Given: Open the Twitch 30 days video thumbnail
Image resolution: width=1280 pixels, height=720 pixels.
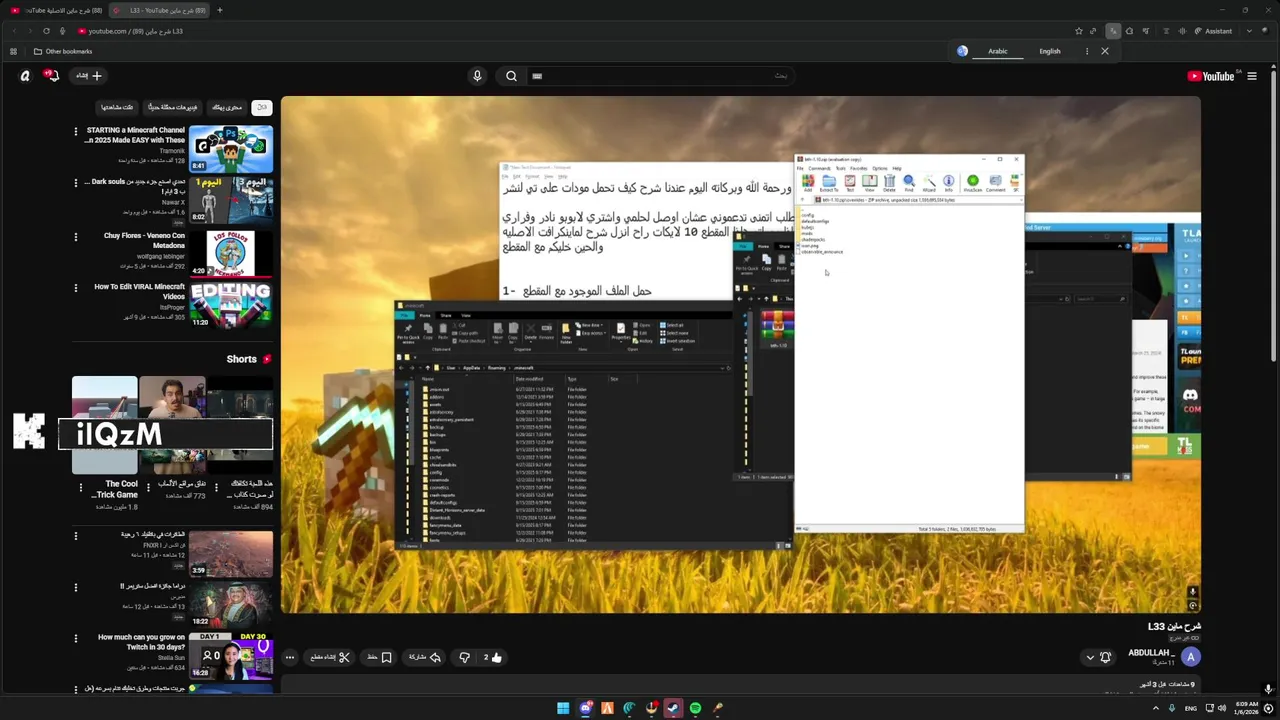Looking at the screenshot, I should [x=231, y=657].
